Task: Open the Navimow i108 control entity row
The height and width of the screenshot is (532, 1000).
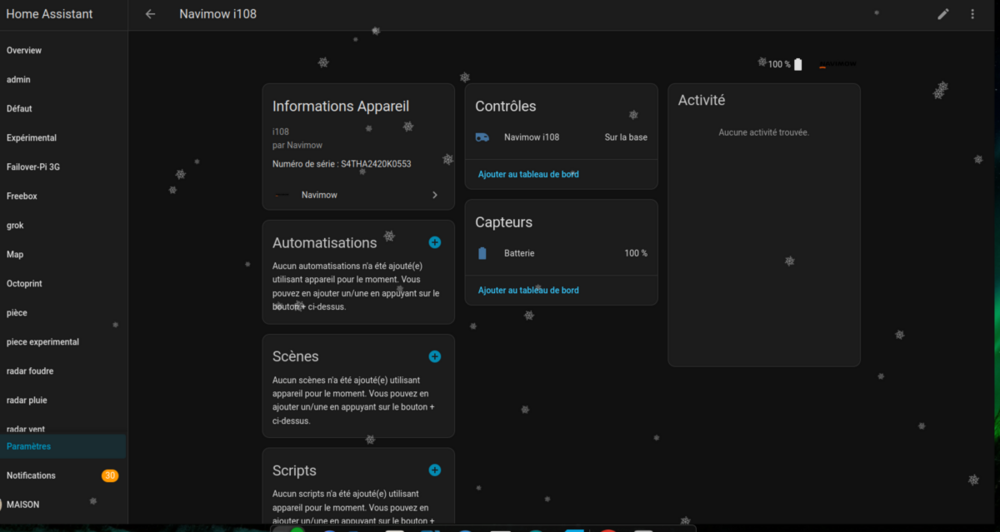Action: 561,137
